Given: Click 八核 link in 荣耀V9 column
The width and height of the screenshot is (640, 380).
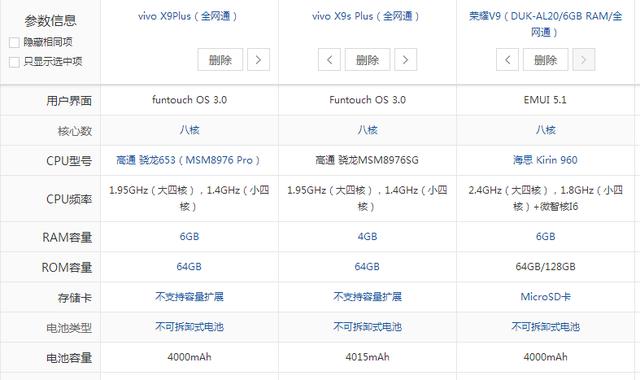Looking at the screenshot, I should 545,130.
